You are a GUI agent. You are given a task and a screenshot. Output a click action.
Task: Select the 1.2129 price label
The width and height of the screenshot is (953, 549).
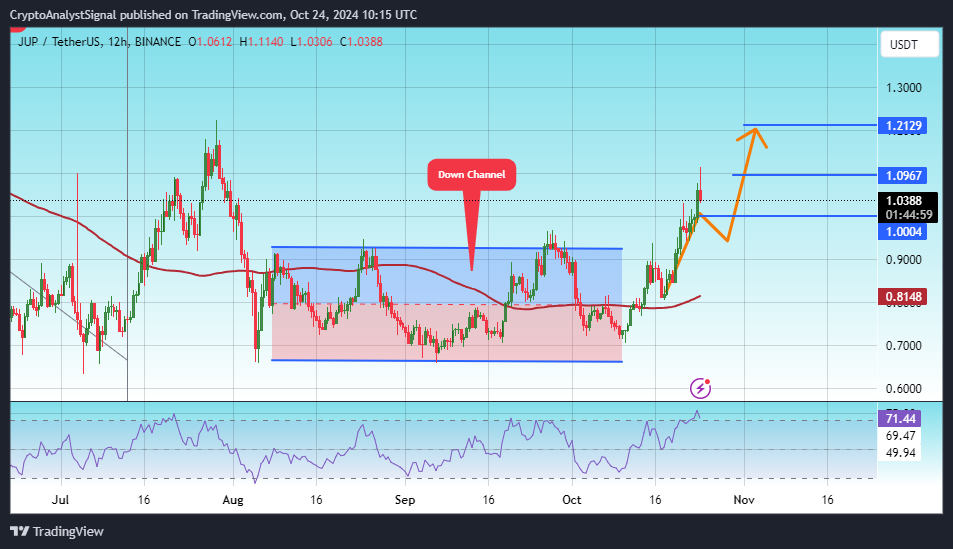[903, 126]
